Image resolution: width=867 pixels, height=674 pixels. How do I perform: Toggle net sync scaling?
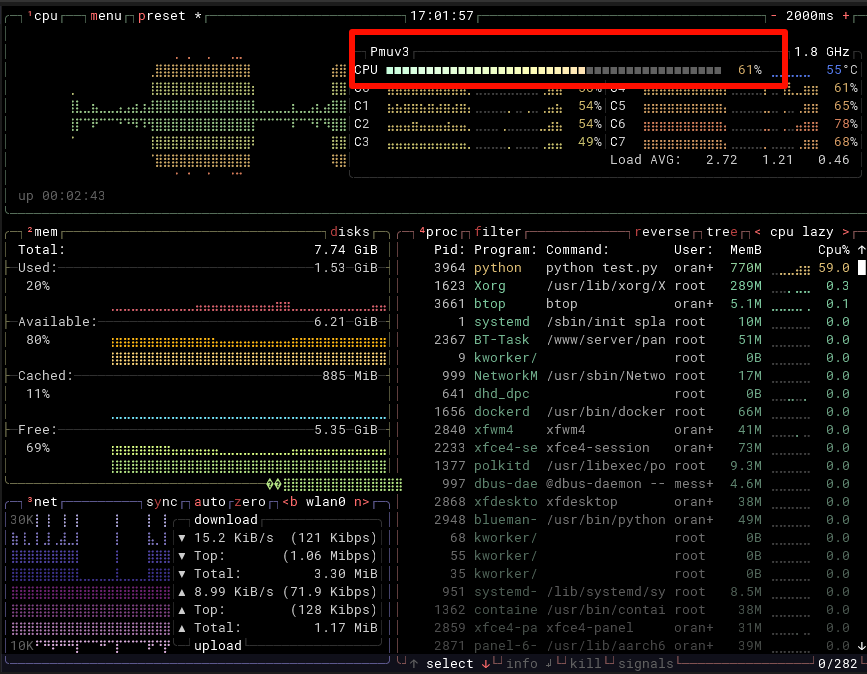pyautogui.click(x=161, y=501)
